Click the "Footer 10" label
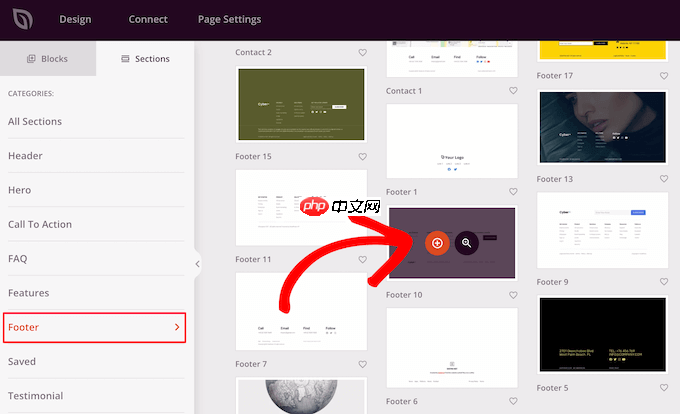Screen dimensions: 680x414 404,295
